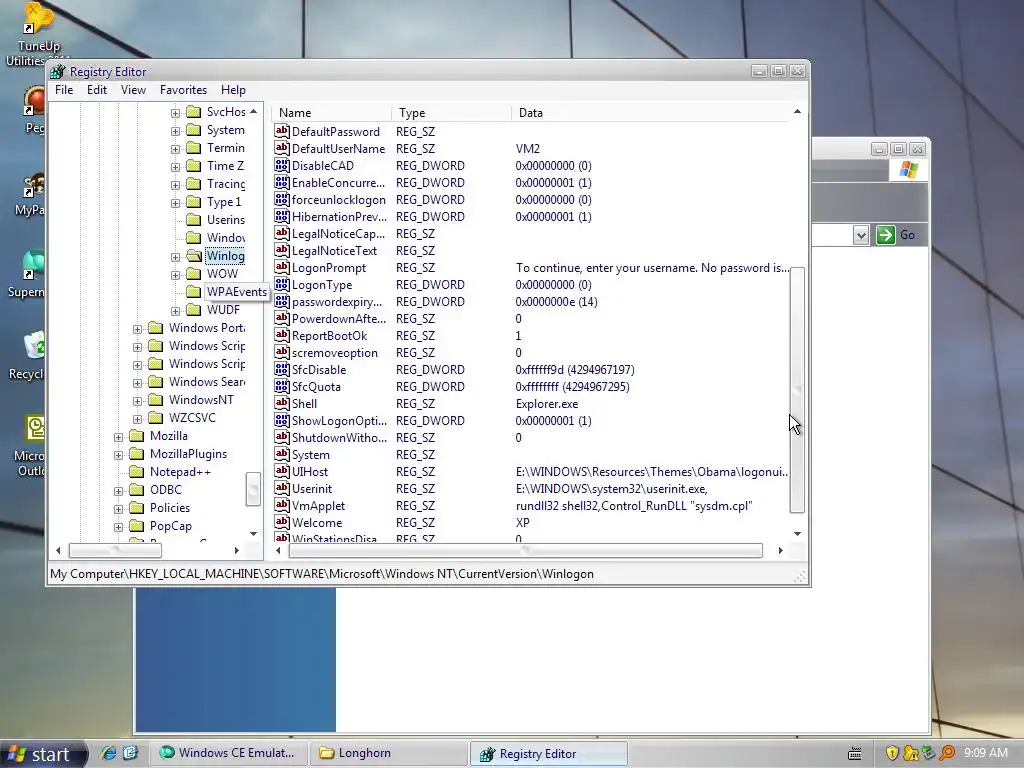Image resolution: width=1024 pixels, height=768 pixels.
Task: Select the ReportBootOk value
Action: (329, 335)
